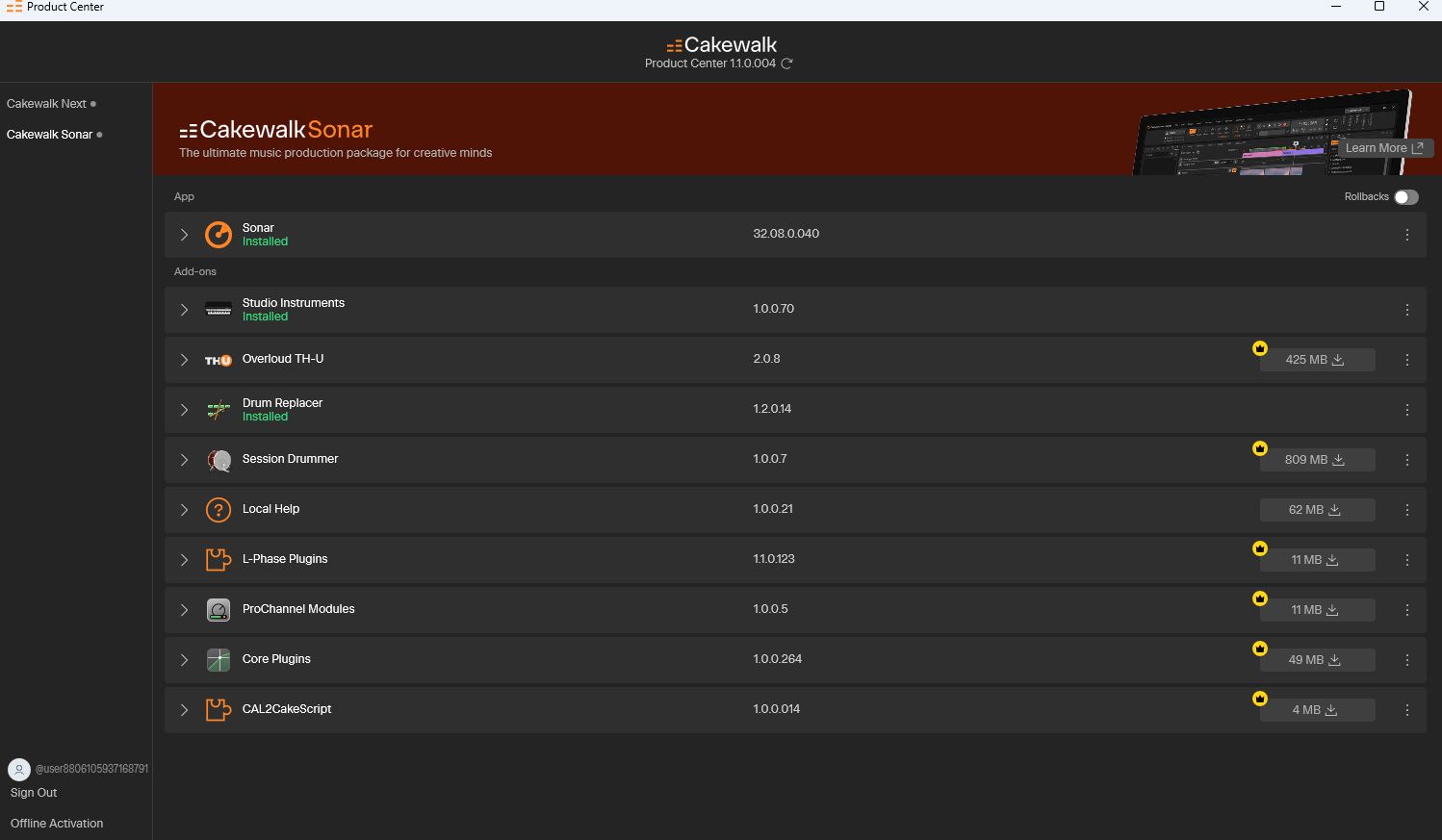Download Overloud TH-U 425 MB
Image resolution: width=1442 pixels, height=840 pixels.
point(1317,360)
